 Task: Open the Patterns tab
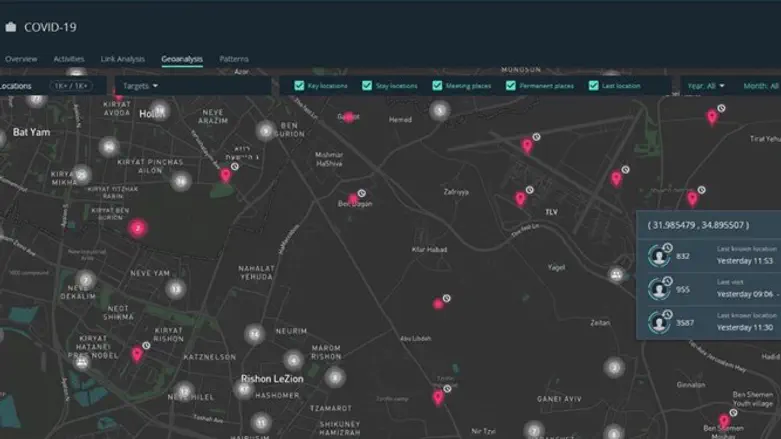[x=234, y=59]
